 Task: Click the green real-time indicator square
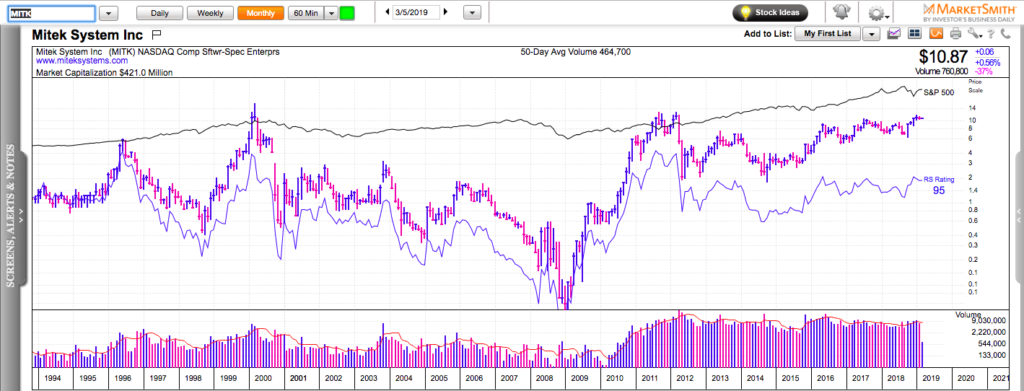[x=347, y=13]
